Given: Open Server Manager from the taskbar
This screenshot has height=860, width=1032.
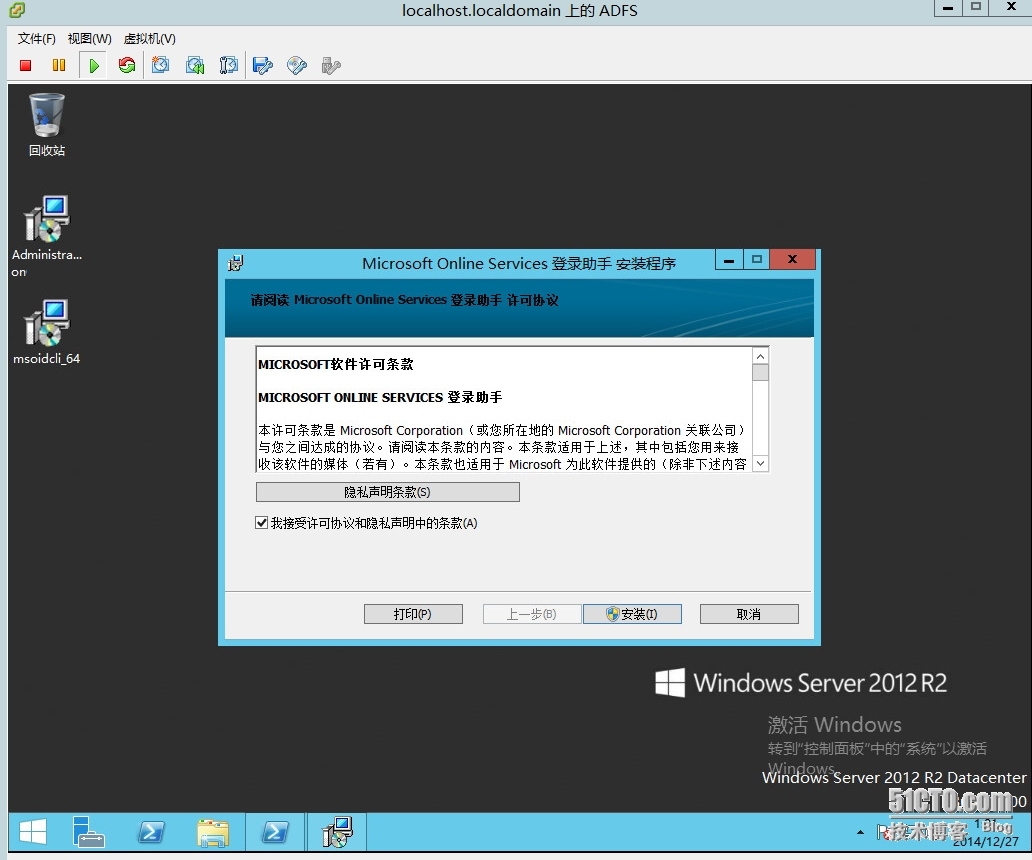Looking at the screenshot, I should (88, 832).
